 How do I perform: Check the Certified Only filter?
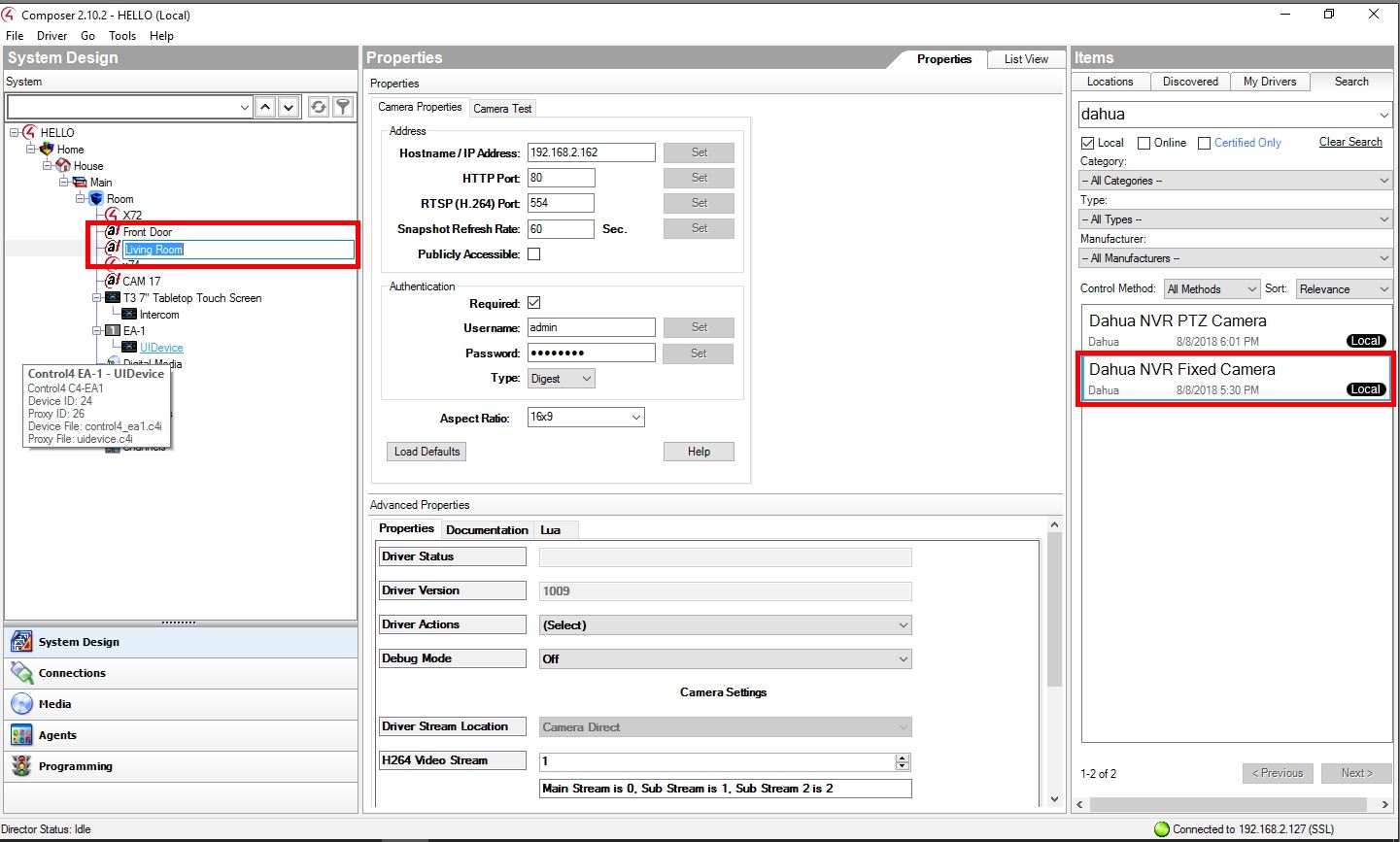click(x=1205, y=143)
